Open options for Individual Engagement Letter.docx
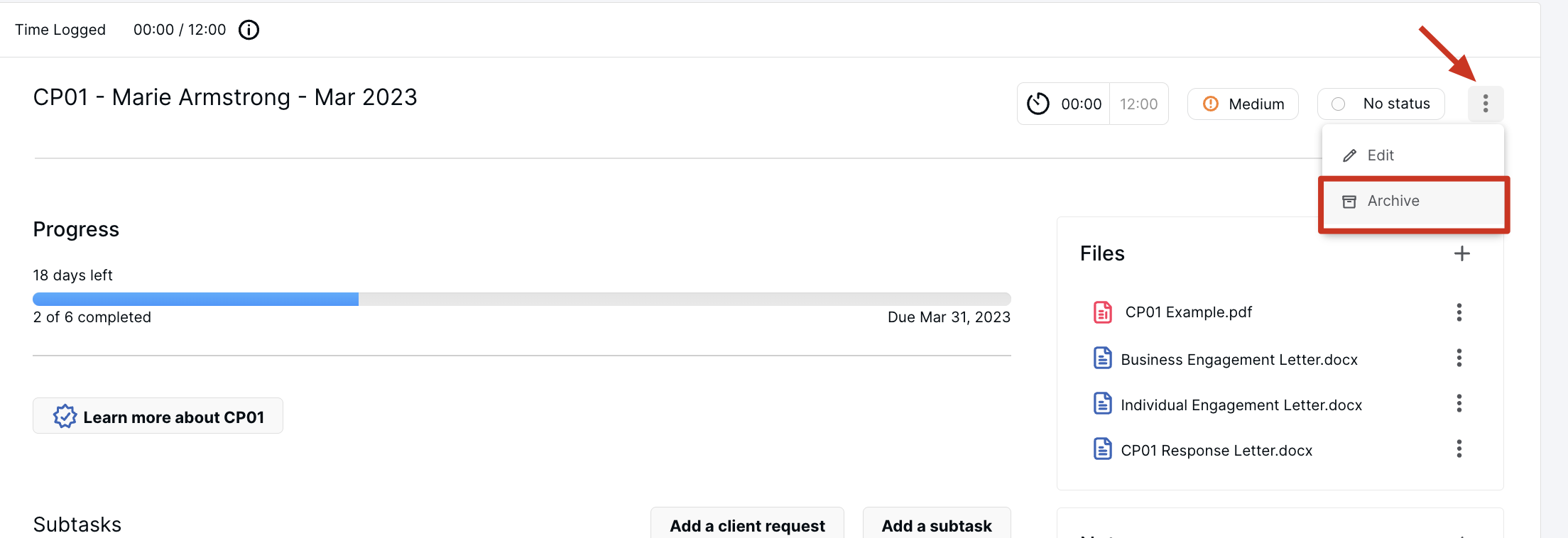1568x538 pixels. tap(1459, 403)
